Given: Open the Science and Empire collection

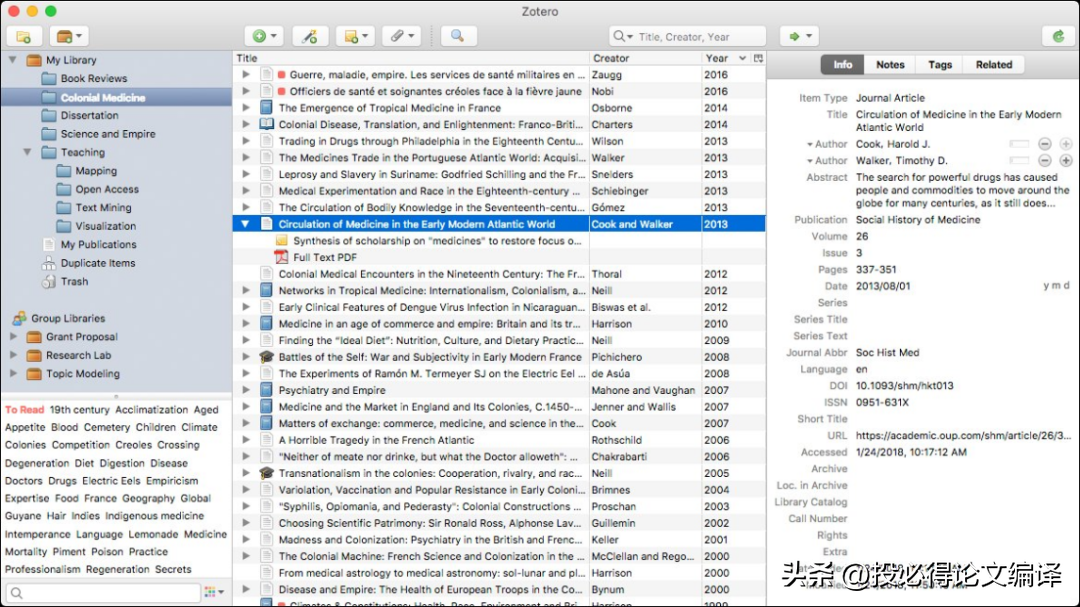Looking at the screenshot, I should coord(108,134).
